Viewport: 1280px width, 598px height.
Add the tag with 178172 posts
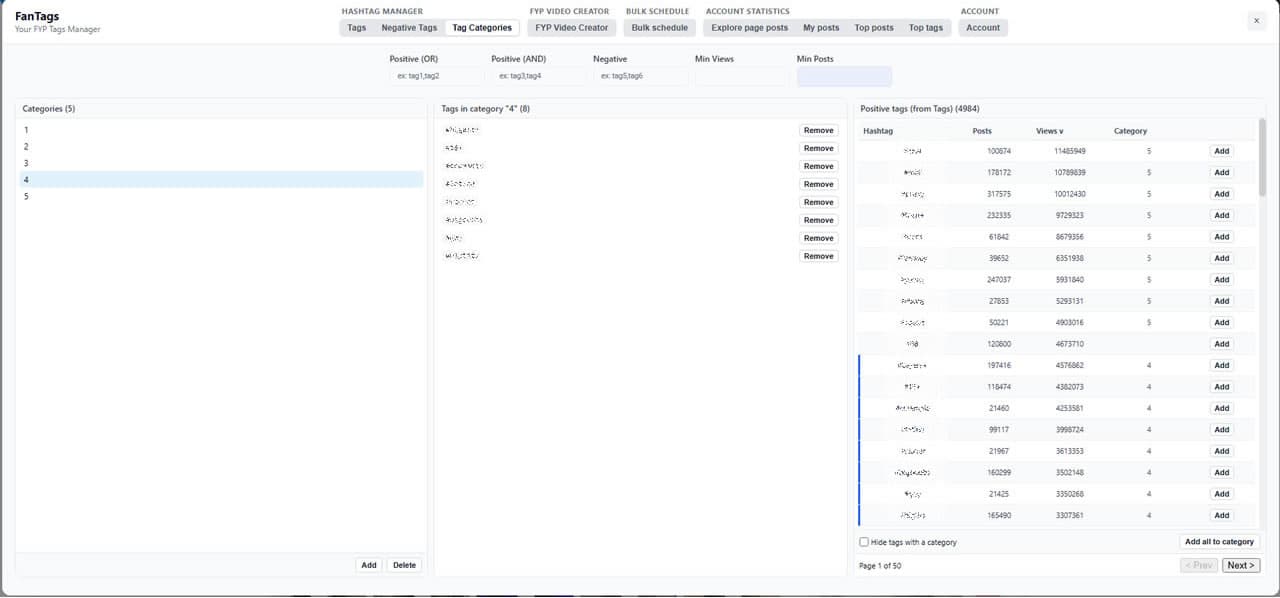tap(1221, 173)
